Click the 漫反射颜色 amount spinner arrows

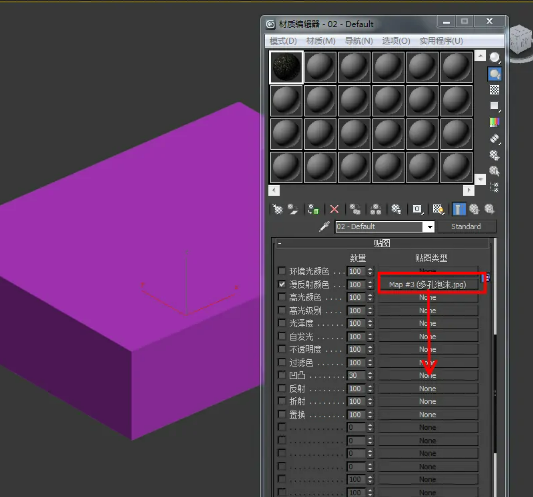370,284
